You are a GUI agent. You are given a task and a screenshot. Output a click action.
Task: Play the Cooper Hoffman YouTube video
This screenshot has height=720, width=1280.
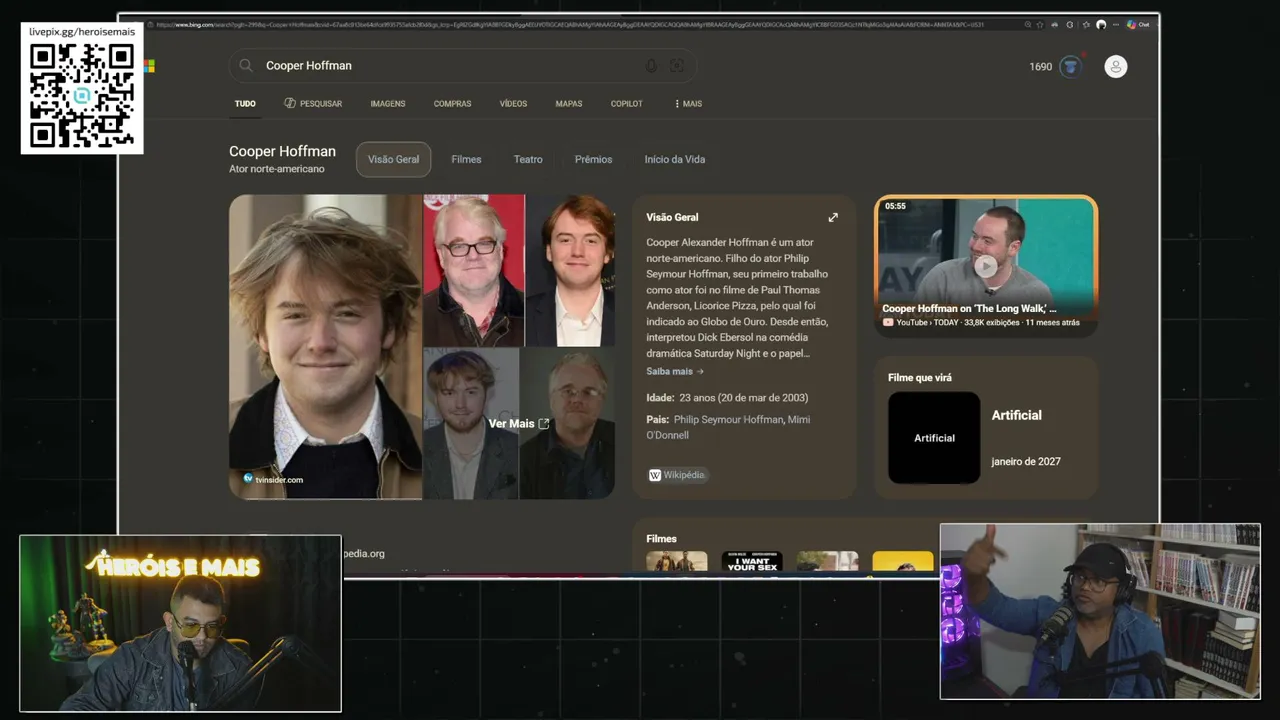tap(986, 266)
